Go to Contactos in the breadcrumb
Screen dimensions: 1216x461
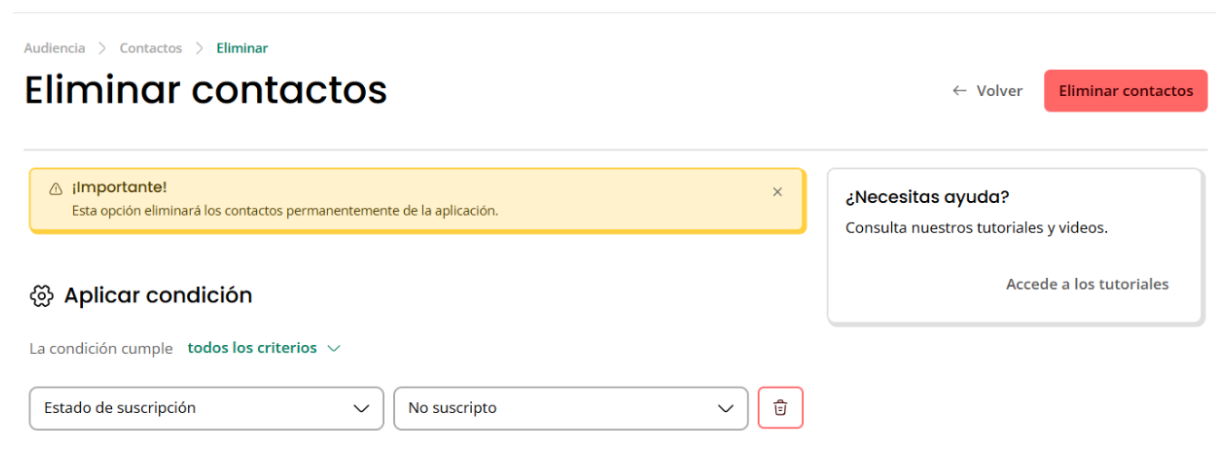coord(151,48)
